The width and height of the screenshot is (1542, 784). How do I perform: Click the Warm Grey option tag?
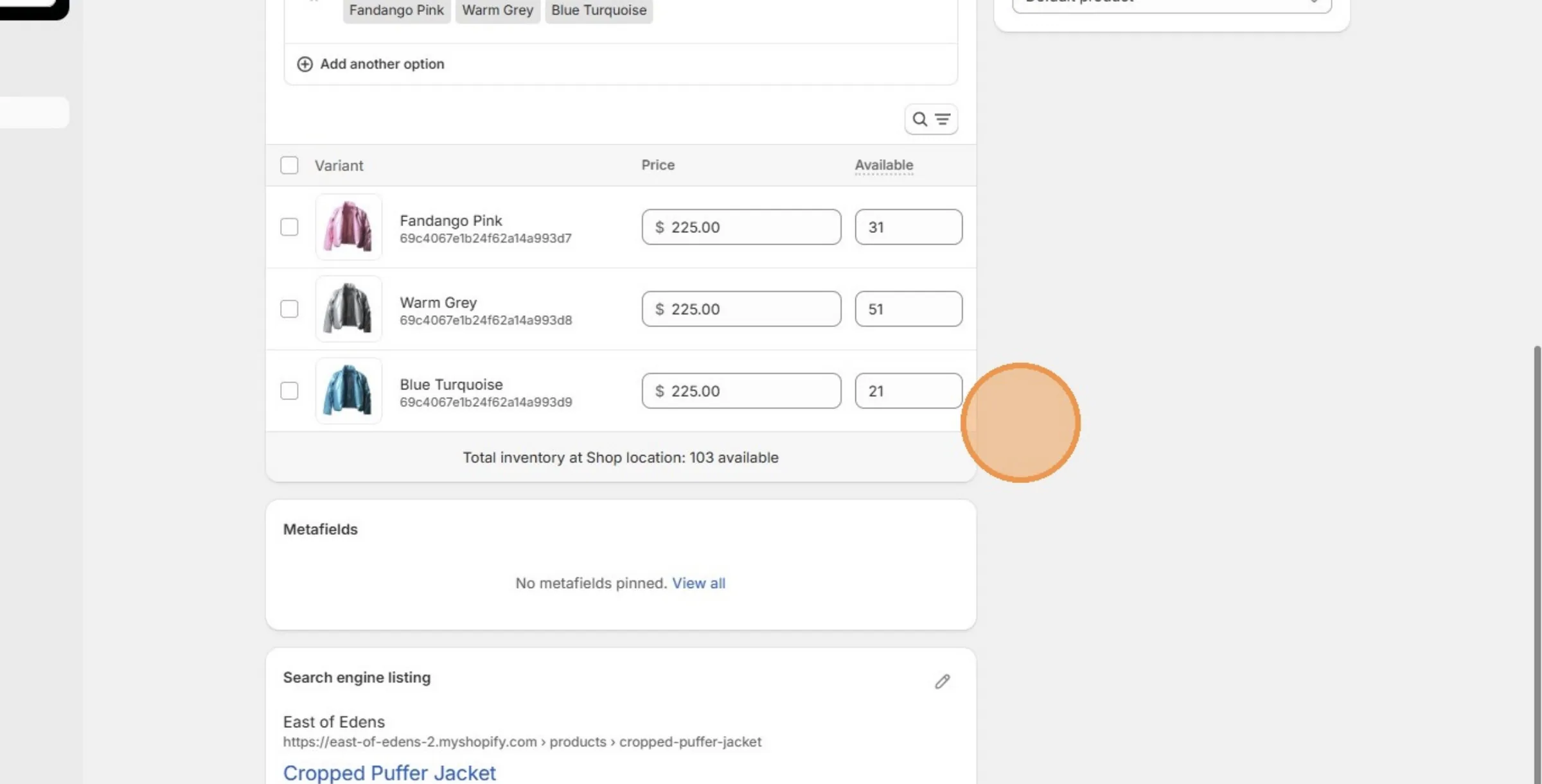pos(497,10)
